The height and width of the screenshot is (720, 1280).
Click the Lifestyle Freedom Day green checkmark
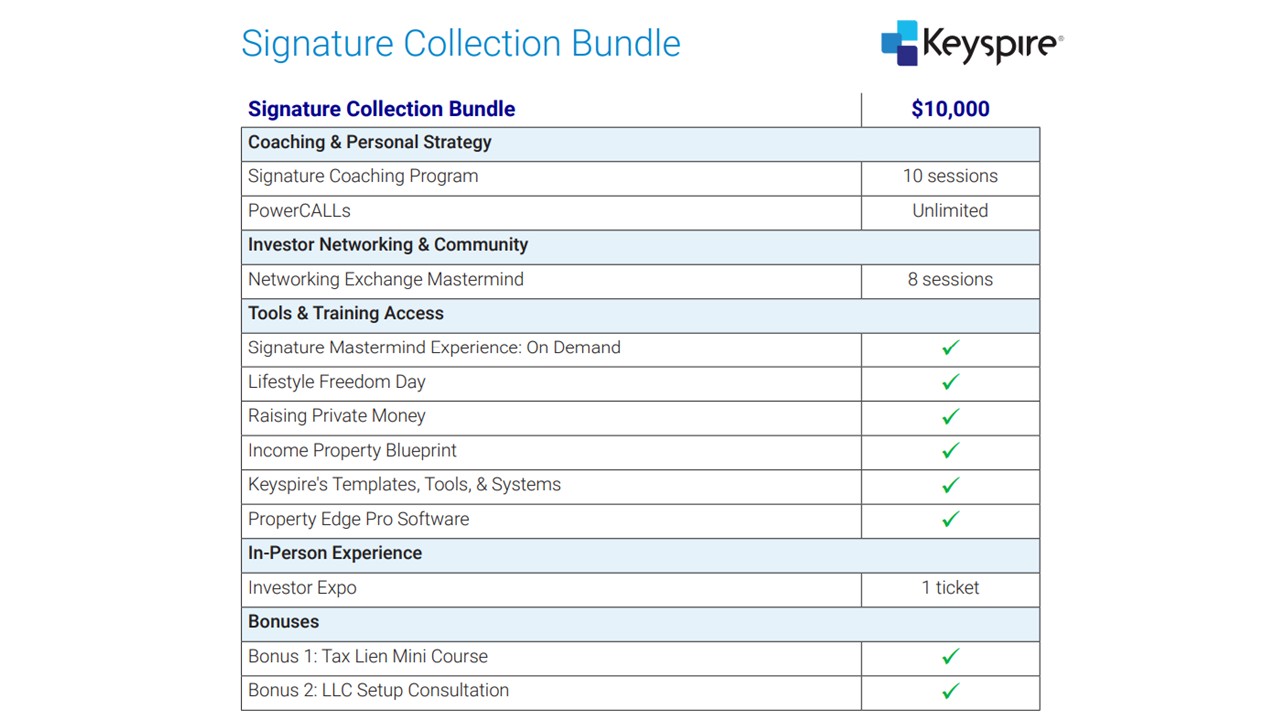tap(950, 382)
